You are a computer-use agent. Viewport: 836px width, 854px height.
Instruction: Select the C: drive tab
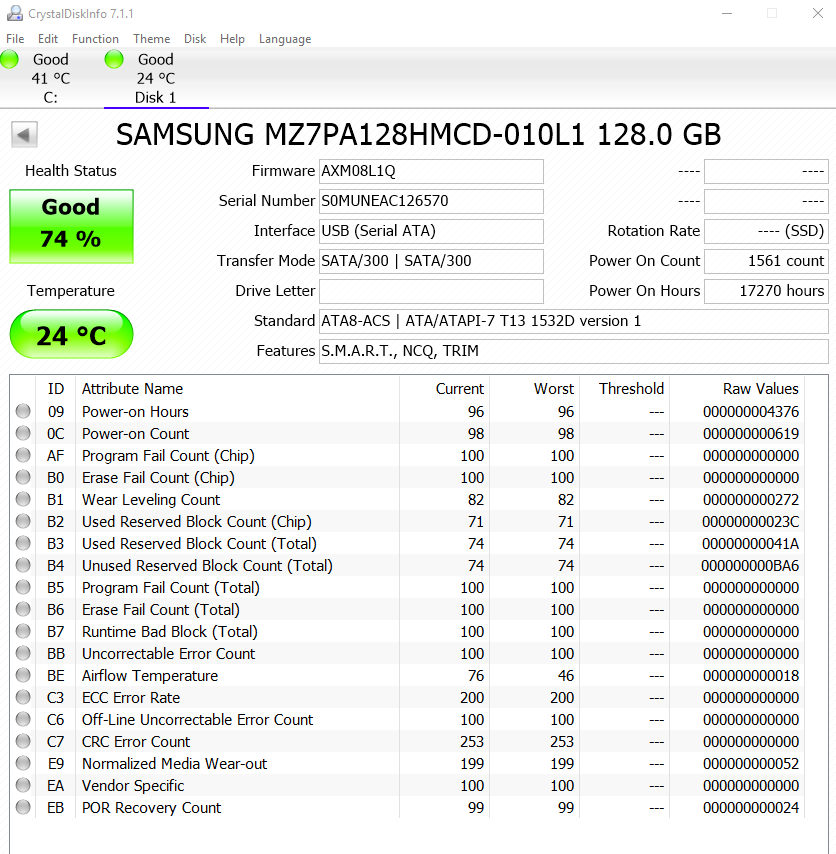[x=51, y=78]
